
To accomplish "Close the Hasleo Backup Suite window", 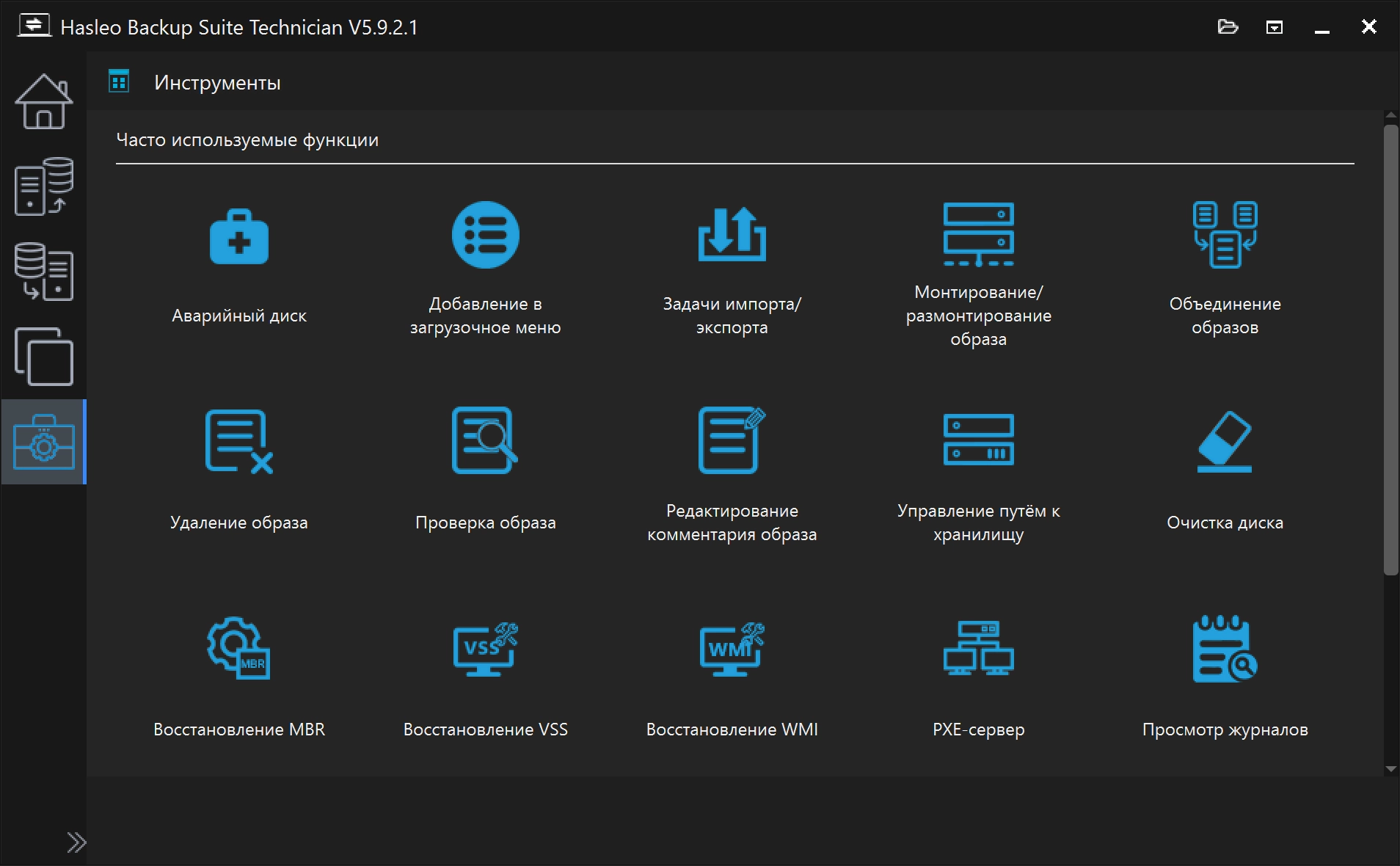I will tap(1369, 27).
